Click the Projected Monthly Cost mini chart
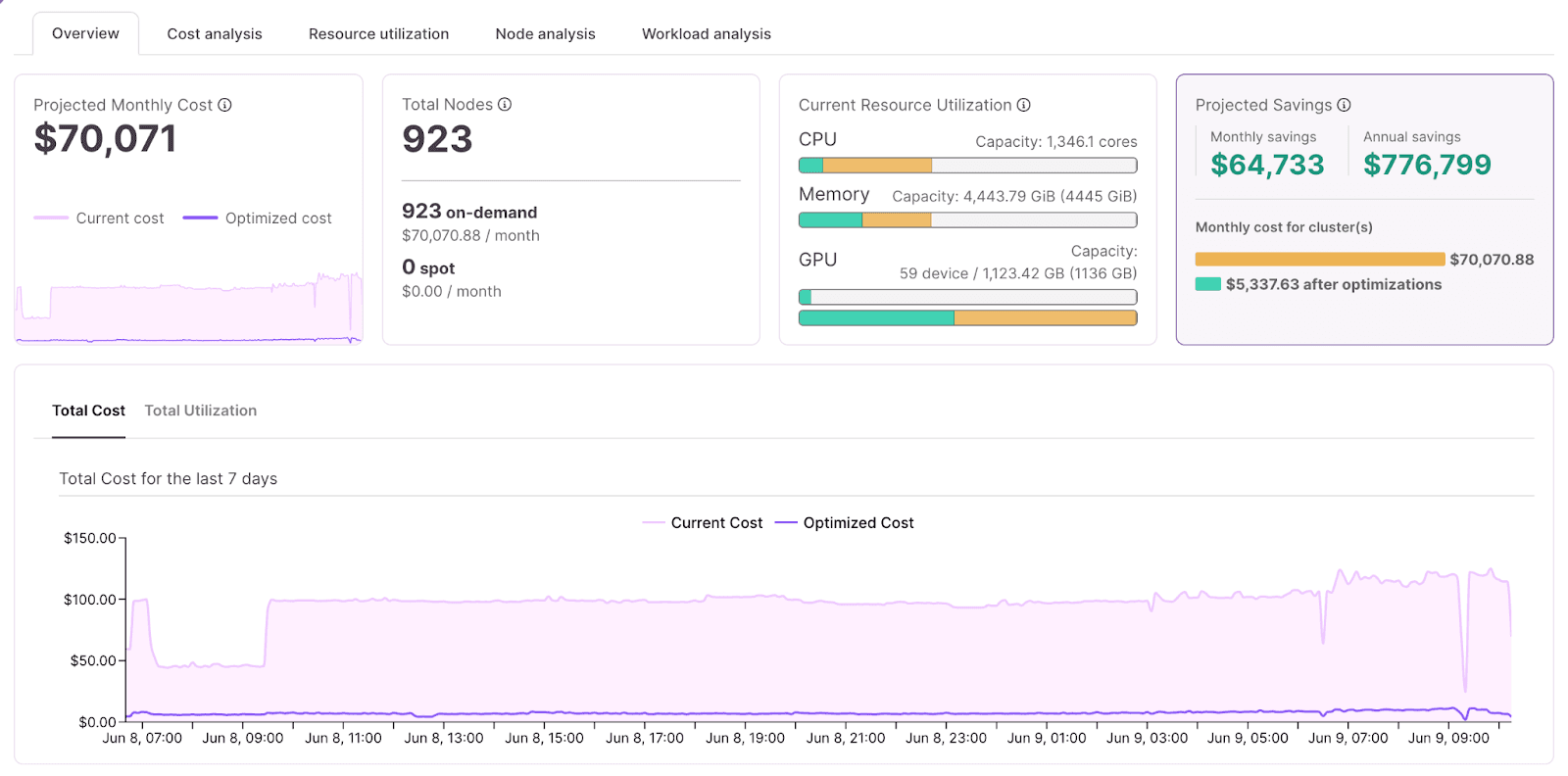 pos(188,307)
